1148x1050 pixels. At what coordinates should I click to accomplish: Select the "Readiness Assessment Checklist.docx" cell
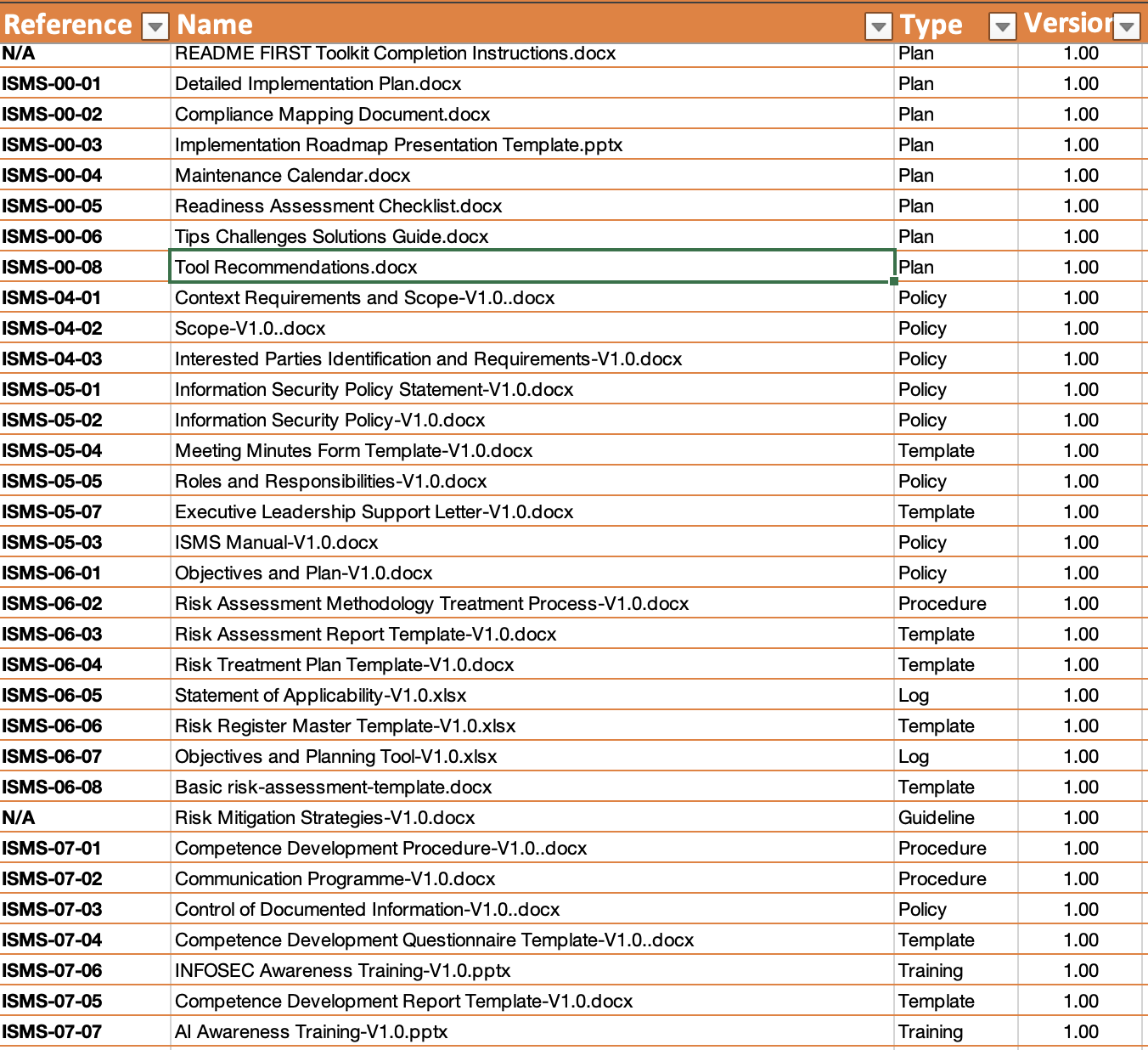pos(532,206)
